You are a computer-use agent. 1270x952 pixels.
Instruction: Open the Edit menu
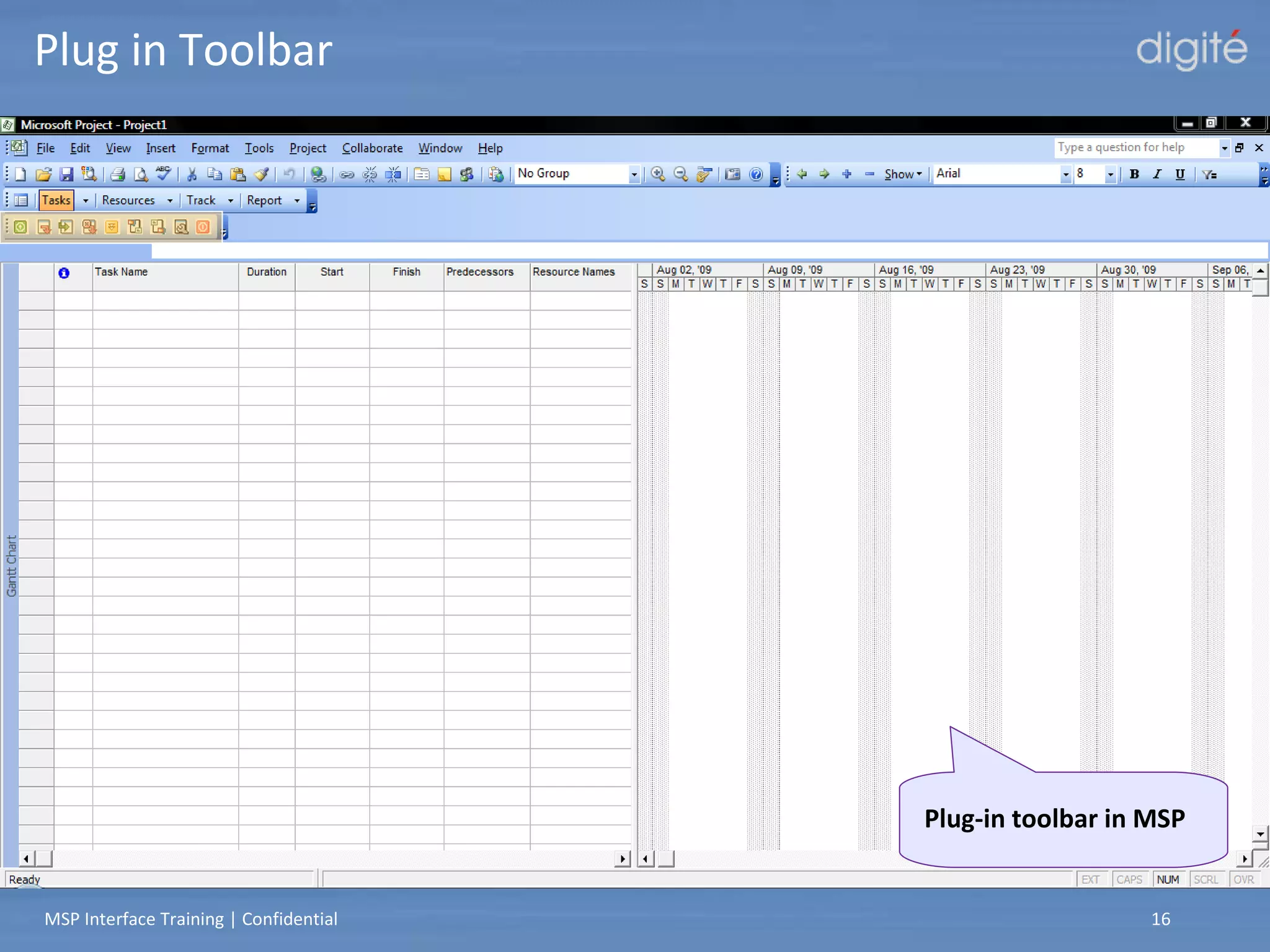point(80,148)
